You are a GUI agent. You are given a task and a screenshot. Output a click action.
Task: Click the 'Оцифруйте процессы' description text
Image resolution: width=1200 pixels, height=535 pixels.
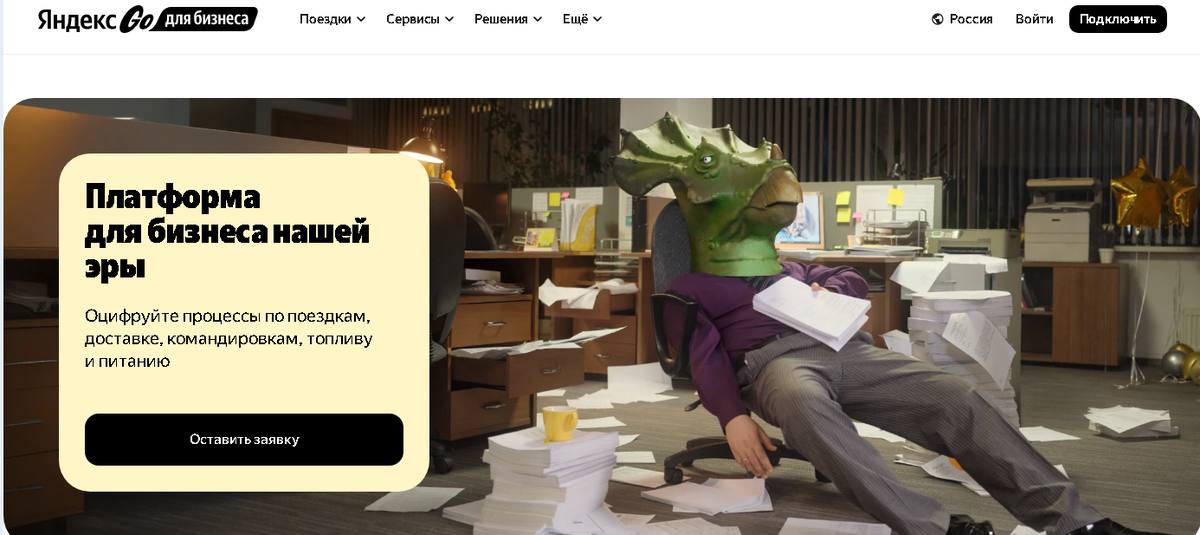point(229,338)
